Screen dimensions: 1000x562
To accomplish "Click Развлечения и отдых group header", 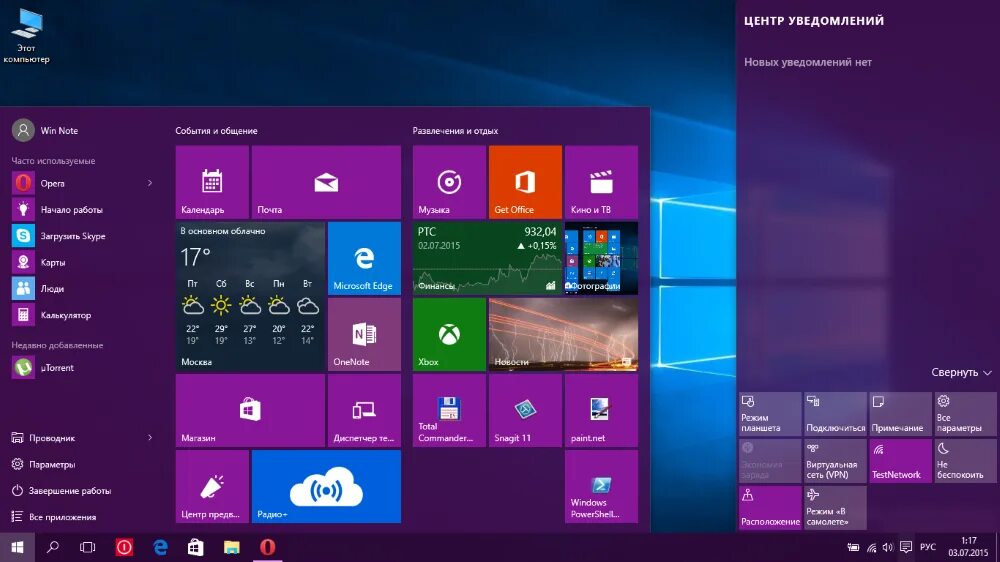I will (455, 131).
